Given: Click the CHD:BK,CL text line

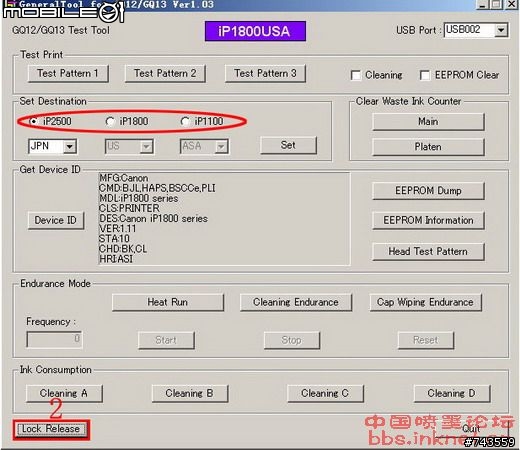Looking at the screenshot, I should pos(123,249).
